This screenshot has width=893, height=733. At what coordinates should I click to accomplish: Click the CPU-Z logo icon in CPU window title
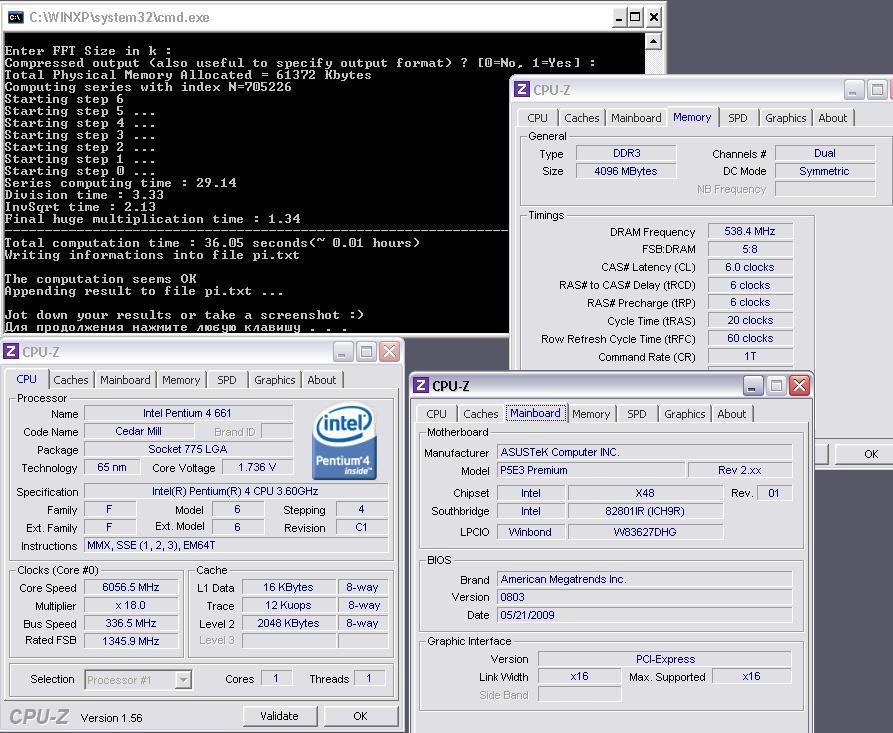click(x=11, y=351)
